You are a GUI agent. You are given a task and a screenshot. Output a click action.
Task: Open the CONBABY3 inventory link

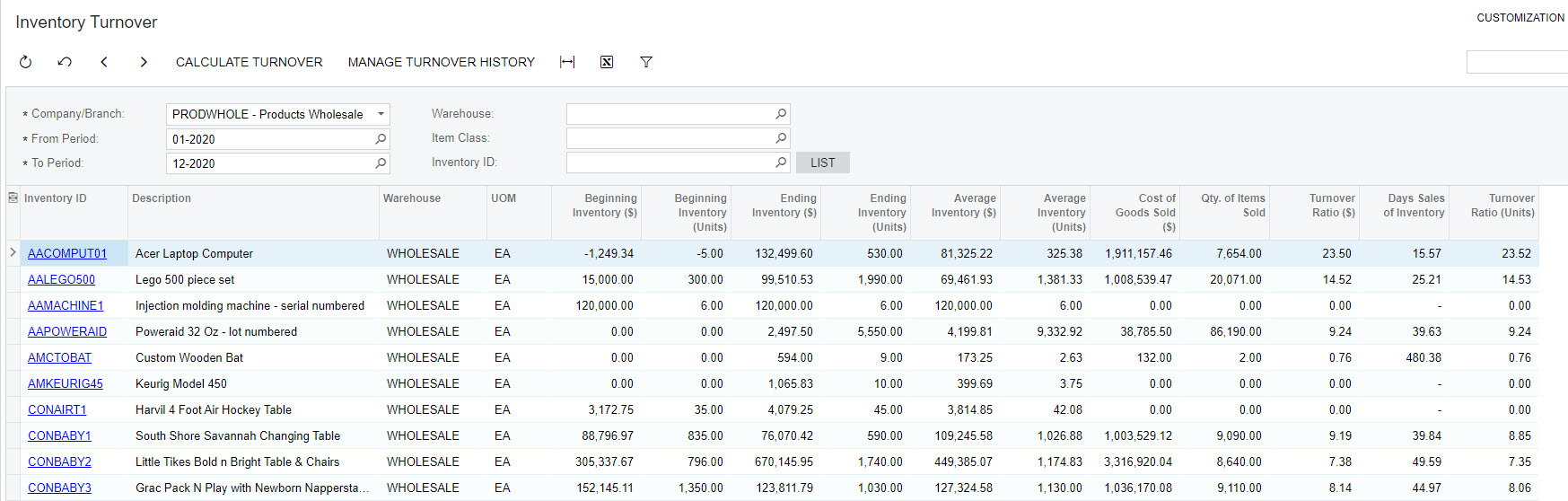pos(59,488)
